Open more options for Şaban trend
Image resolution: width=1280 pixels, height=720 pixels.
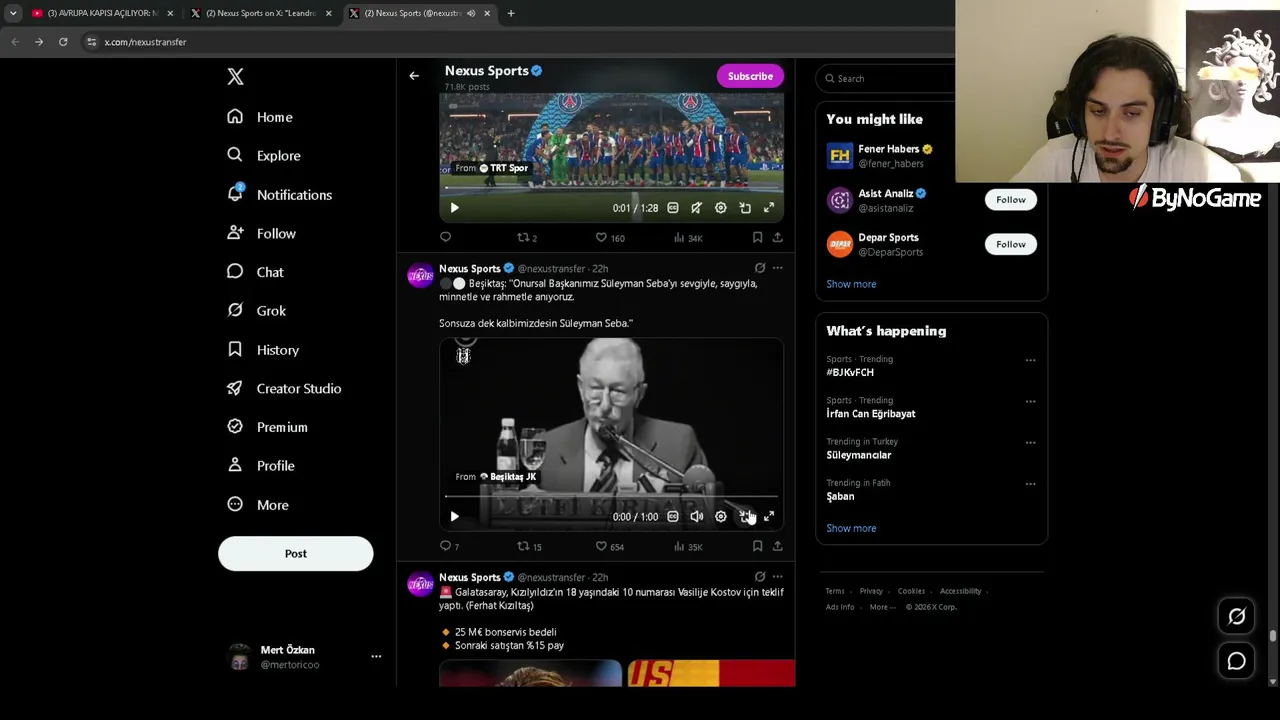1030,484
